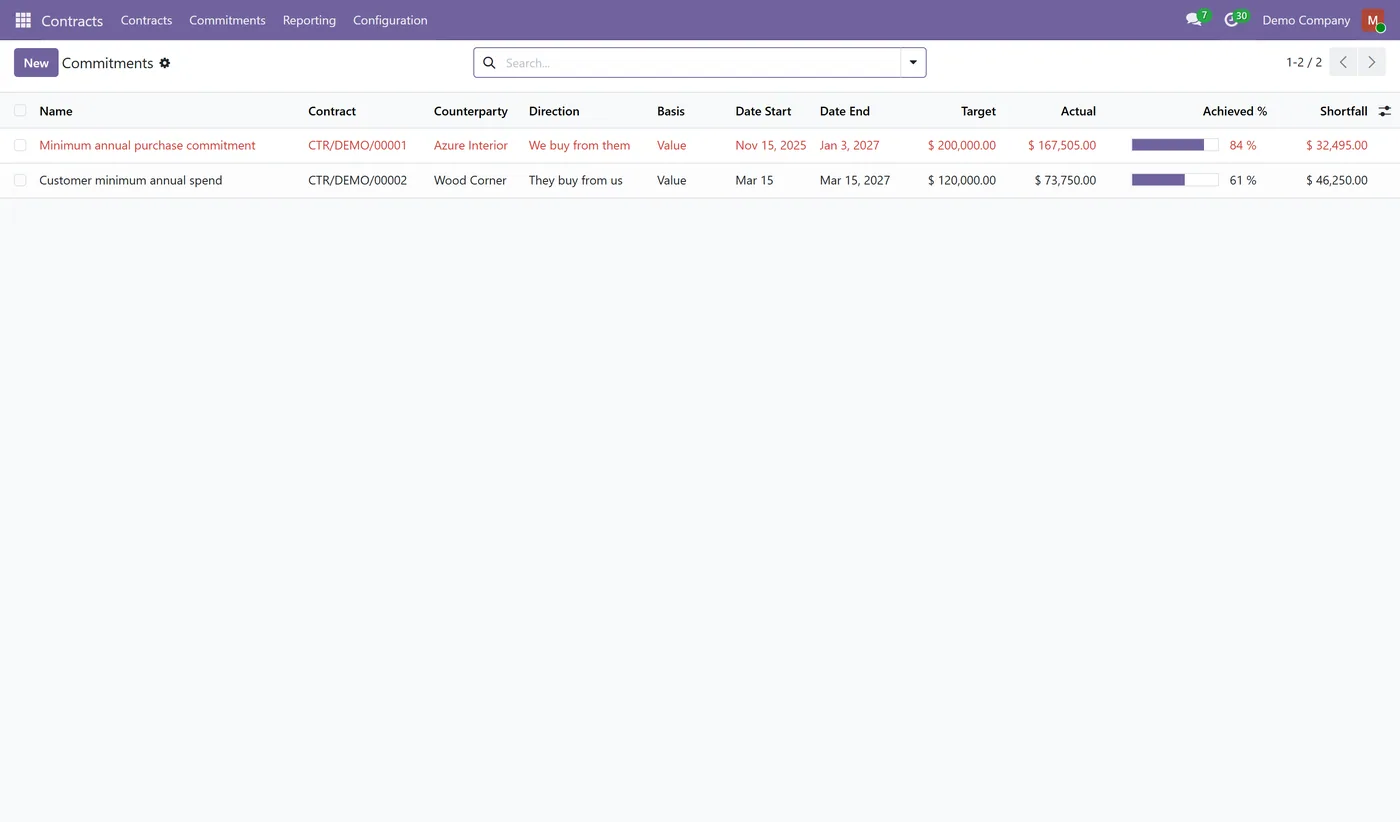Image resolution: width=1400 pixels, height=822 pixels.
Task: Select the Customer minimum annual spend row checkbox
Action: pos(20,180)
